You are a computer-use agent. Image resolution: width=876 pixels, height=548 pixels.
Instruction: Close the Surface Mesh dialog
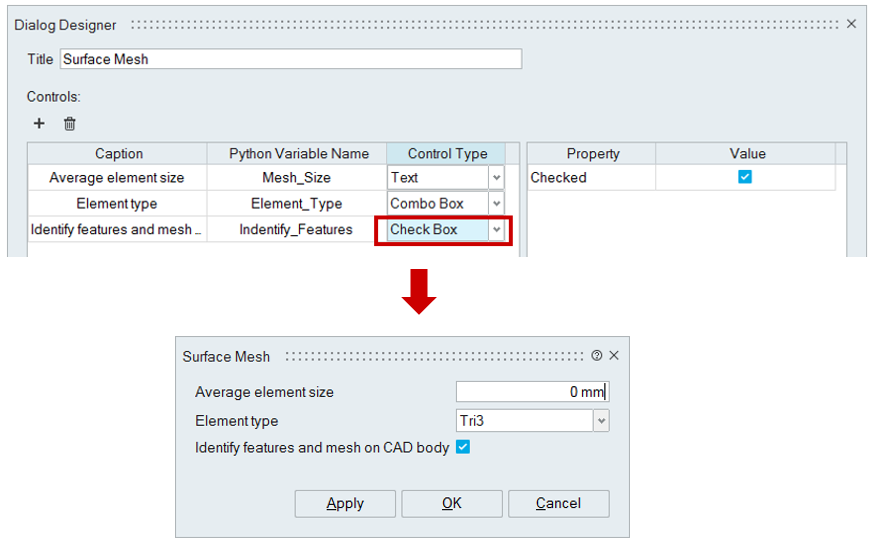pyautogui.click(x=614, y=356)
